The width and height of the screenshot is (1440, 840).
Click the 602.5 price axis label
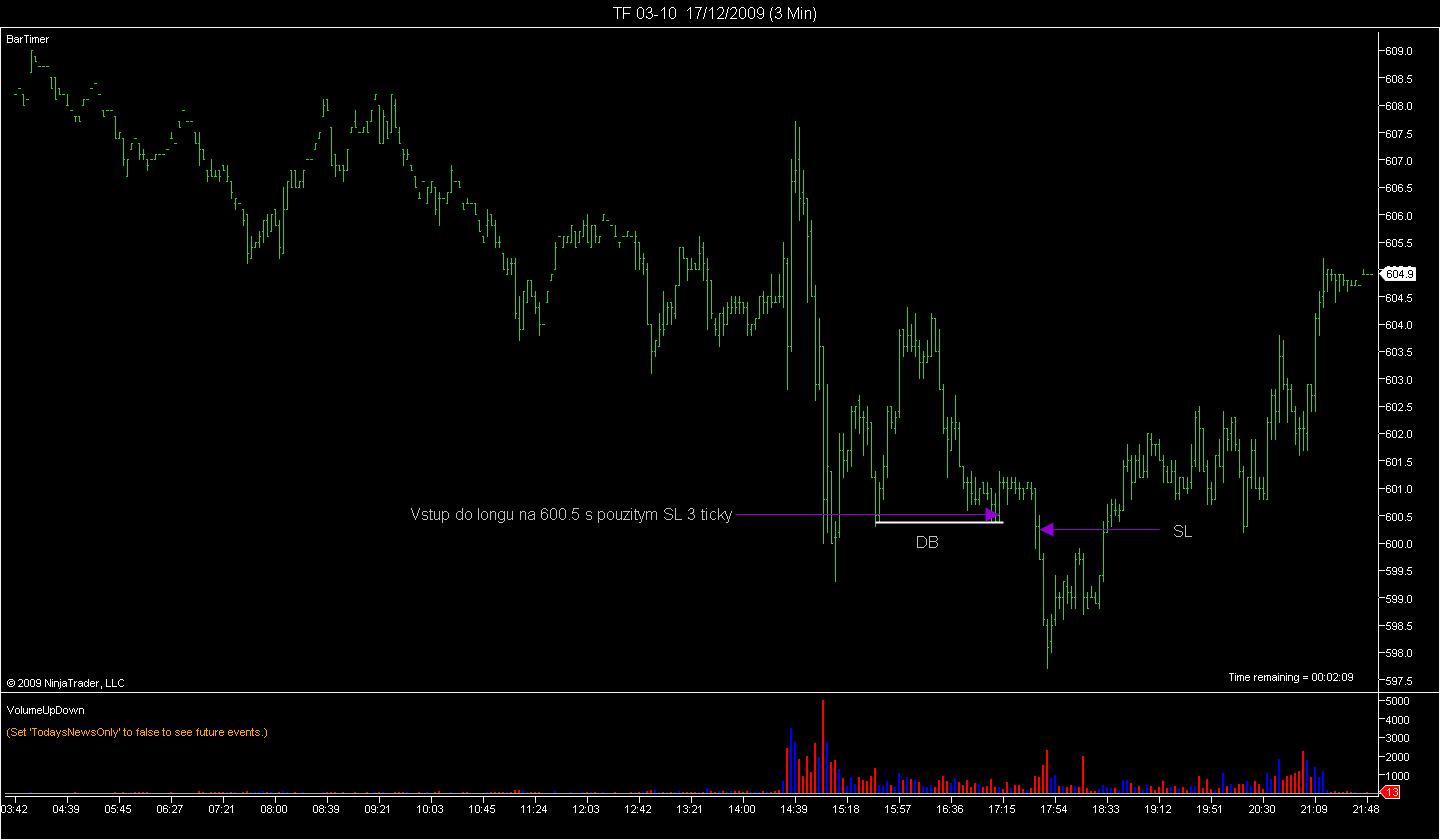coord(1398,407)
